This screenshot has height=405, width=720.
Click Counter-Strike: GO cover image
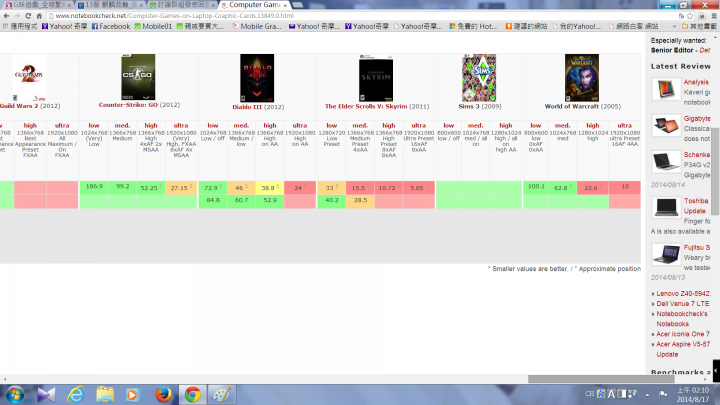[138, 77]
